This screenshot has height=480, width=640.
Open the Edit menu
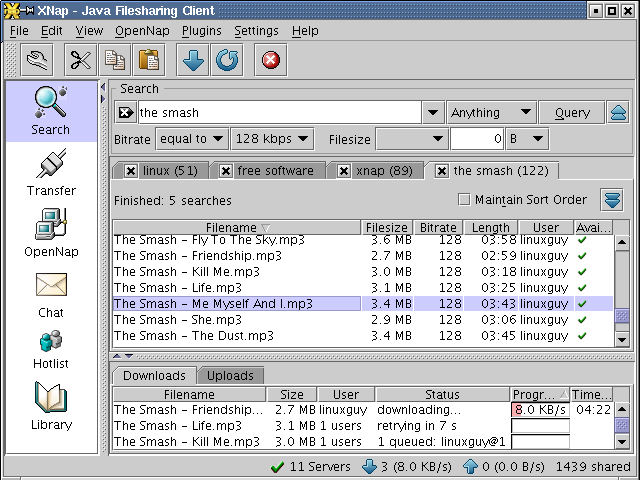51,31
